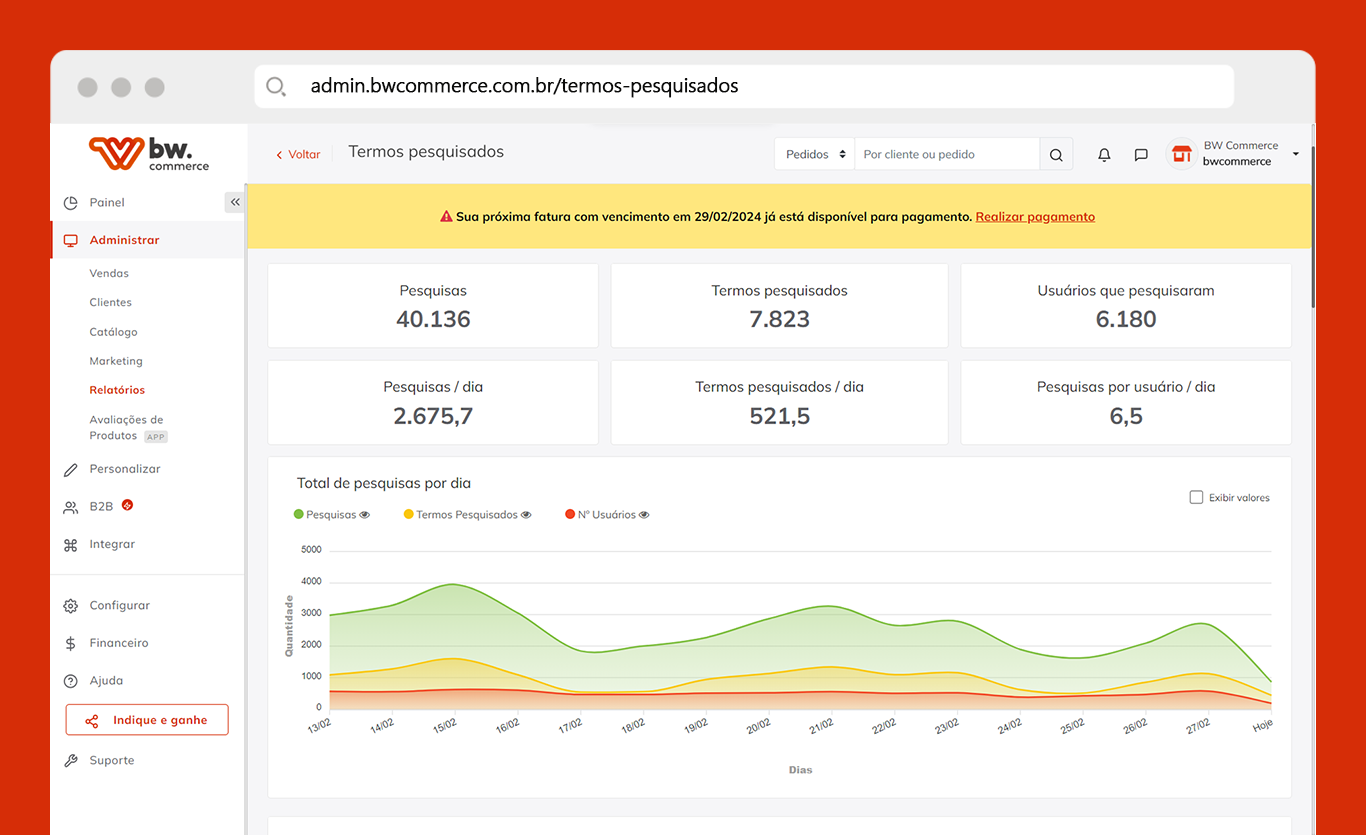Click the Usuários que pesquisaram 6.180 card
The image size is (1366, 835).
tap(1126, 306)
